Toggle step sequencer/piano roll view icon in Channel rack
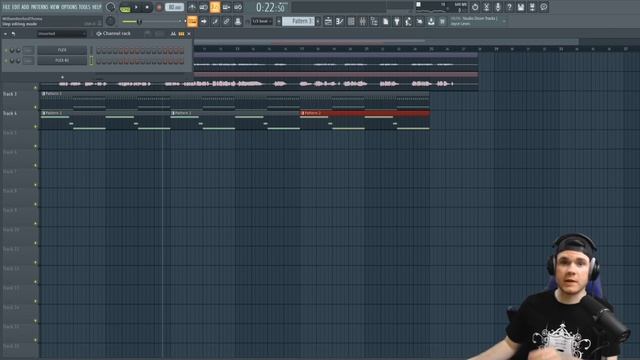 point(181,34)
